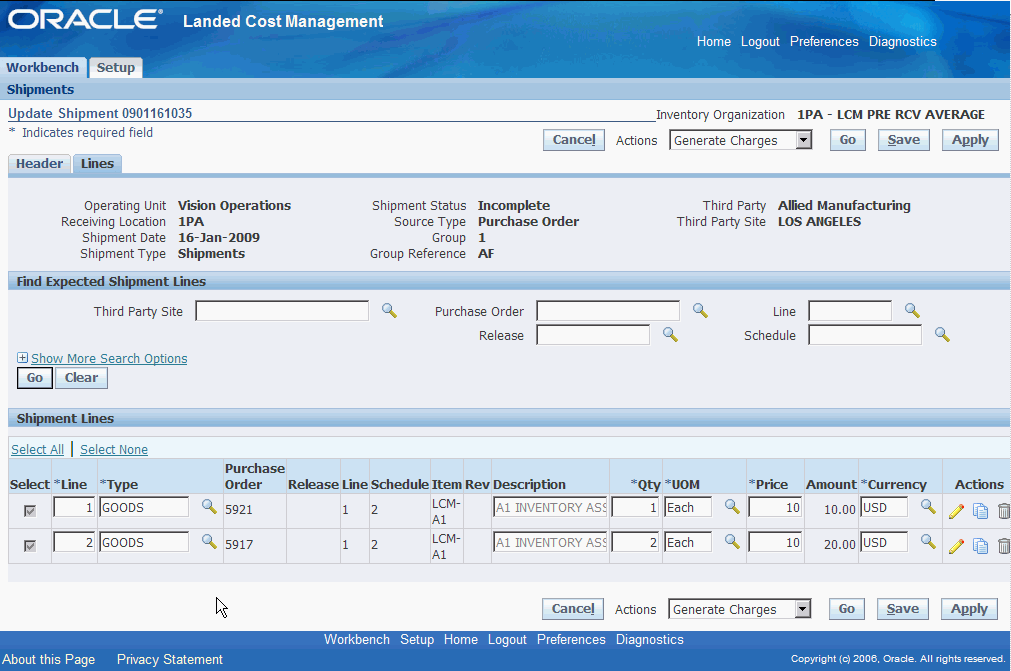Click Third Party Site search field
The height and width of the screenshot is (671, 1011).
(282, 311)
